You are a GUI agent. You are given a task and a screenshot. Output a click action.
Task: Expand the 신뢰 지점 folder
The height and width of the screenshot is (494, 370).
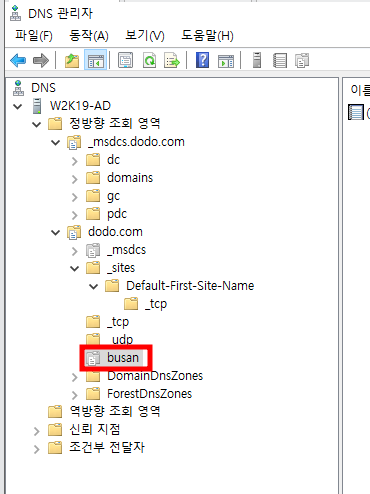36,431
